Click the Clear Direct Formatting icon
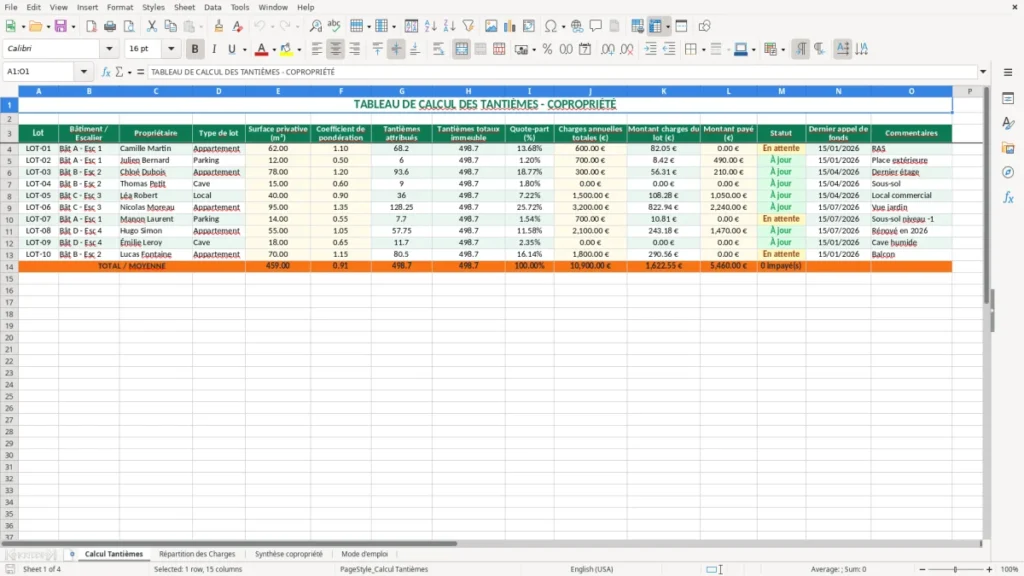Image resolution: width=1024 pixels, height=576 pixels. click(238, 26)
